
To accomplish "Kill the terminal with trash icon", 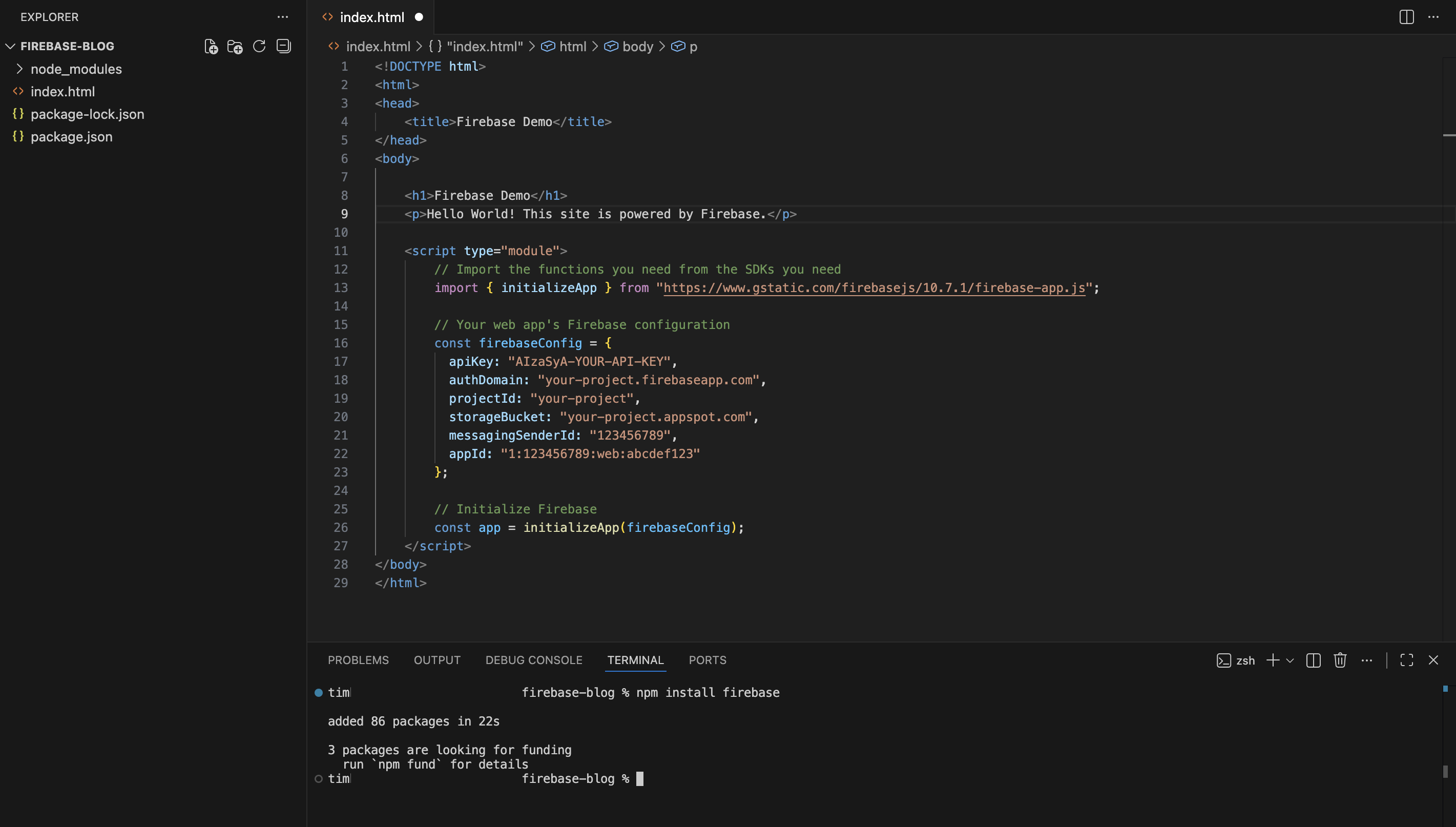I will click(x=1340, y=660).
